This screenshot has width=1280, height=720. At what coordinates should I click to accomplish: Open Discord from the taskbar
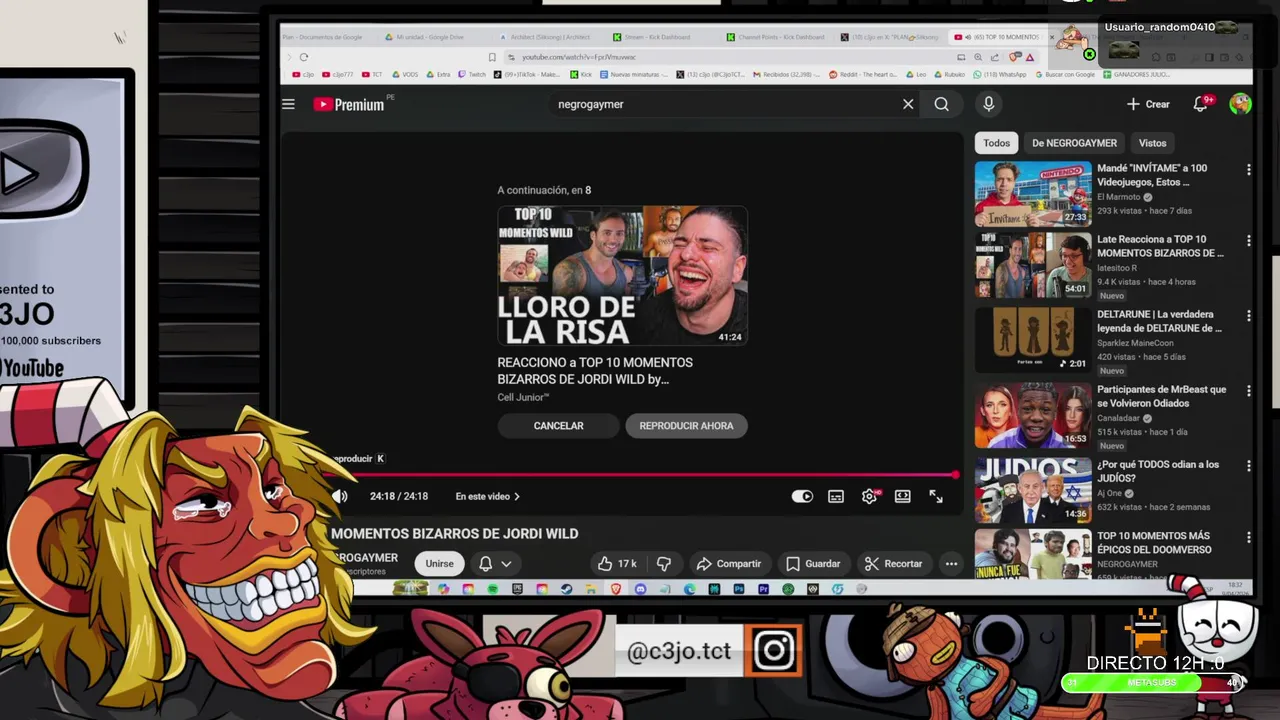640,589
